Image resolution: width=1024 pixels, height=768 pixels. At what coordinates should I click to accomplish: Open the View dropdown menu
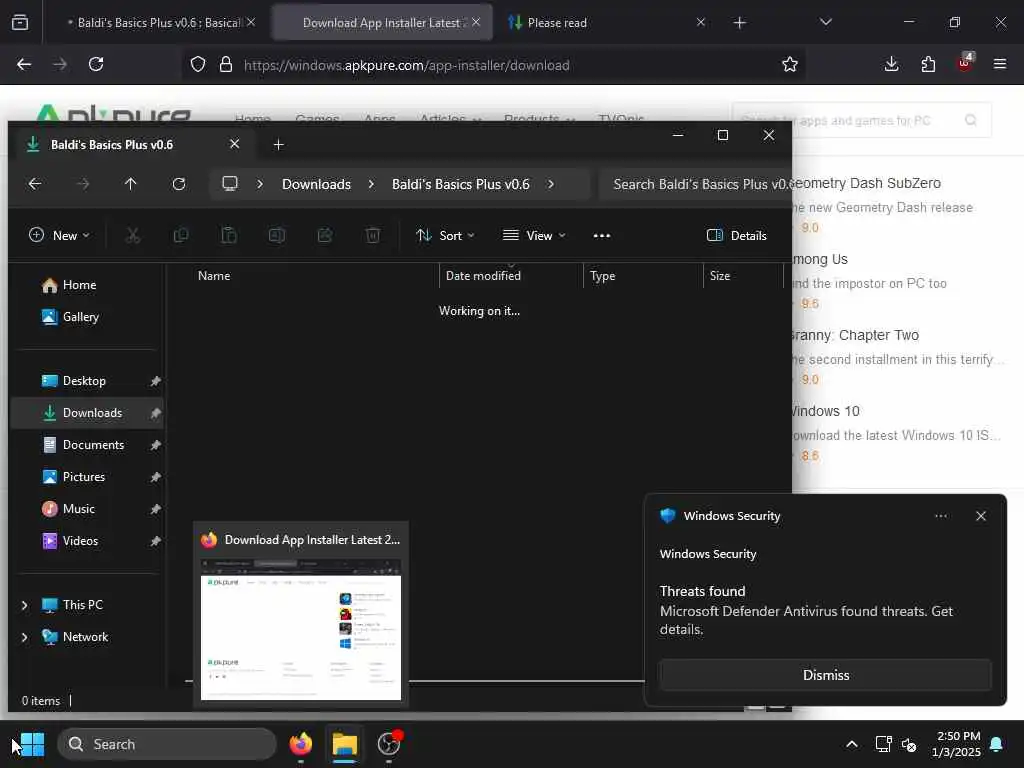point(534,236)
